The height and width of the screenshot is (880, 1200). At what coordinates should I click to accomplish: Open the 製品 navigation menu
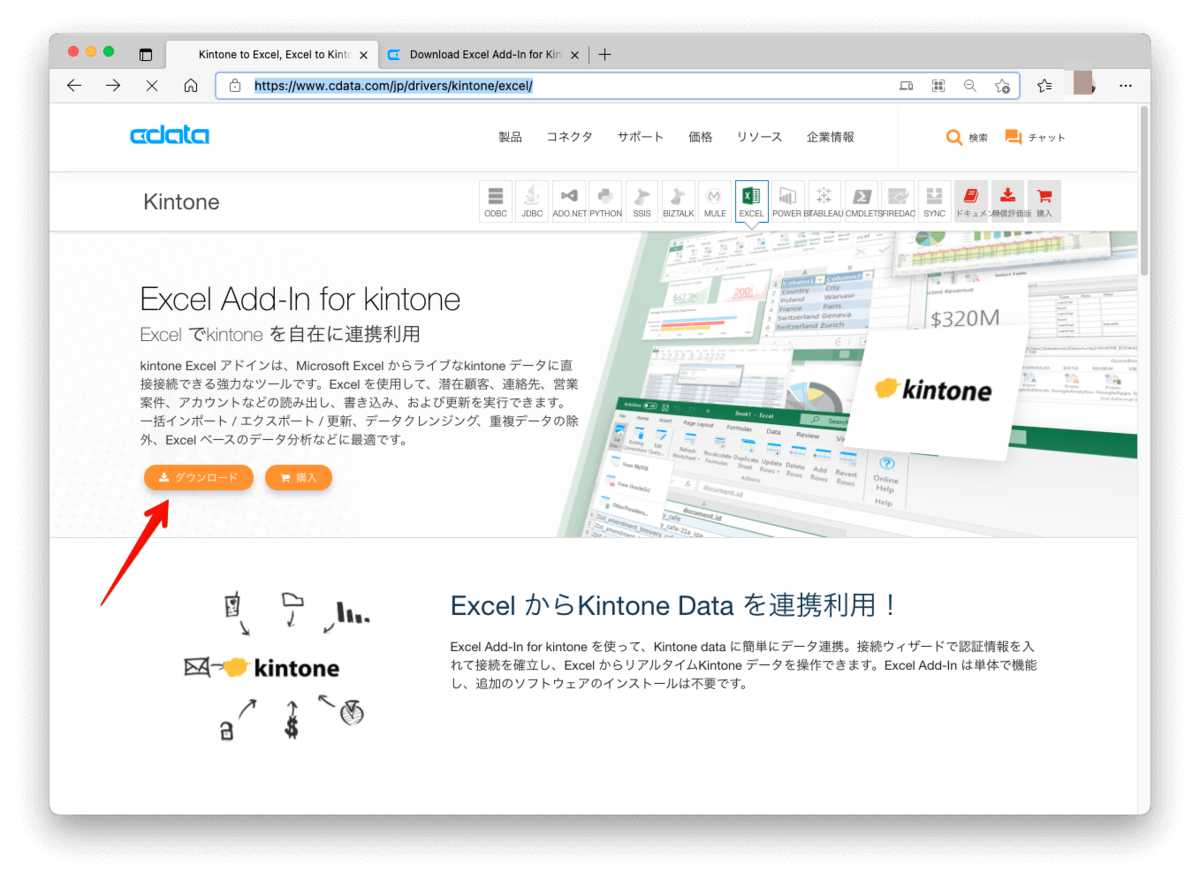pos(510,137)
